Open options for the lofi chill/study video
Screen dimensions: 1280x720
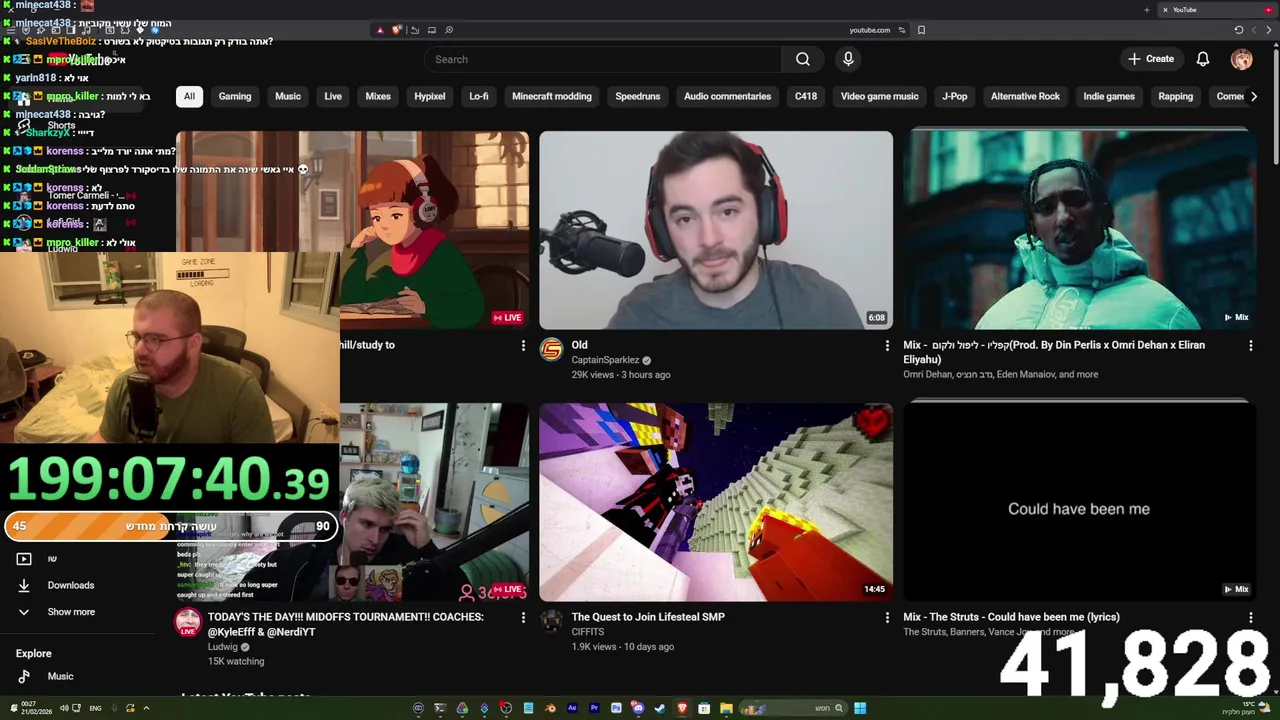tap(523, 346)
